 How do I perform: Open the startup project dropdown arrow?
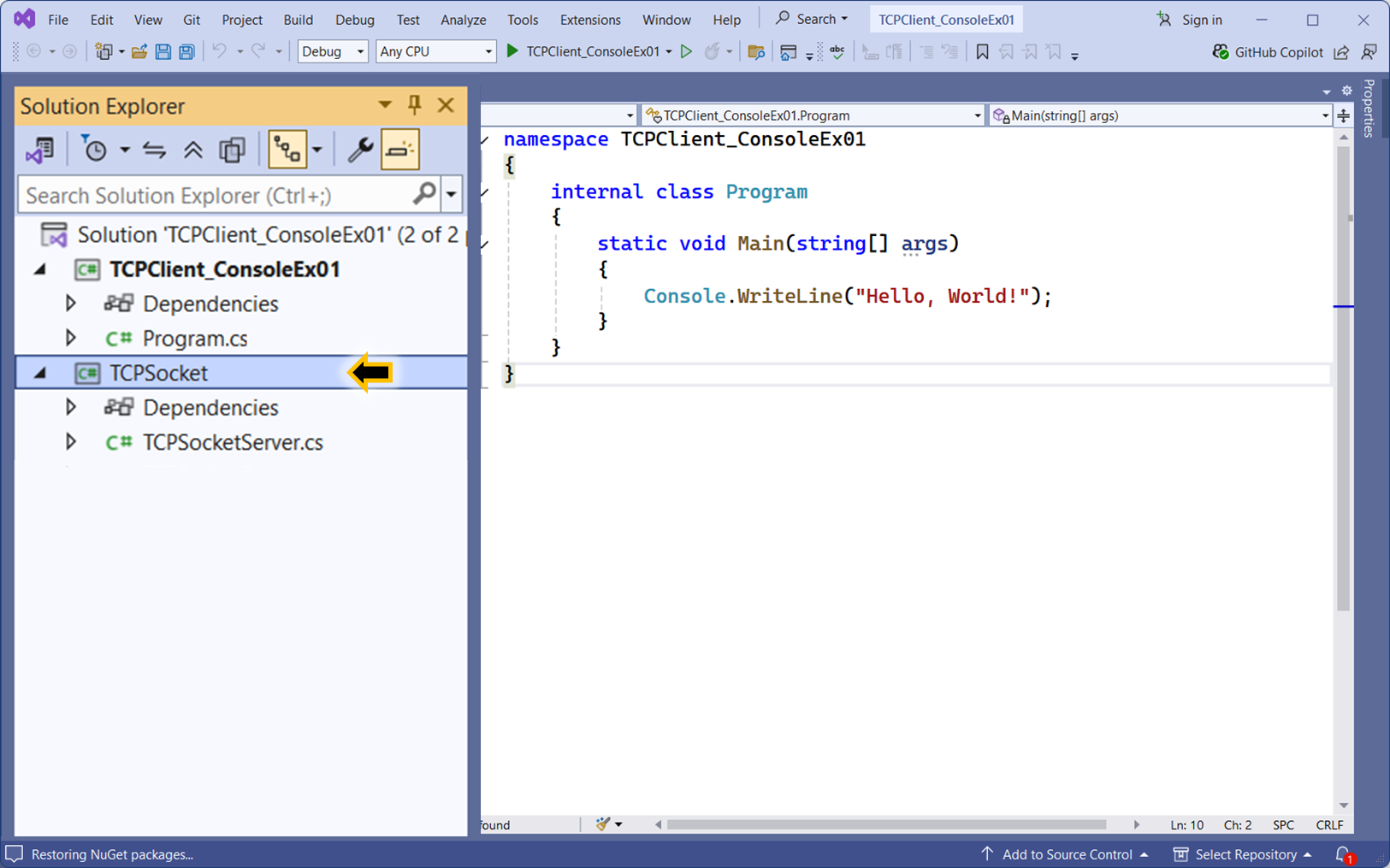coord(669,52)
